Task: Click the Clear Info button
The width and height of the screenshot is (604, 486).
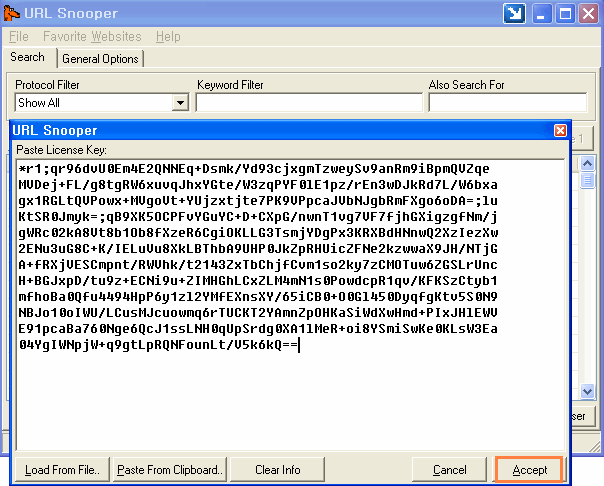Action: click(277, 469)
